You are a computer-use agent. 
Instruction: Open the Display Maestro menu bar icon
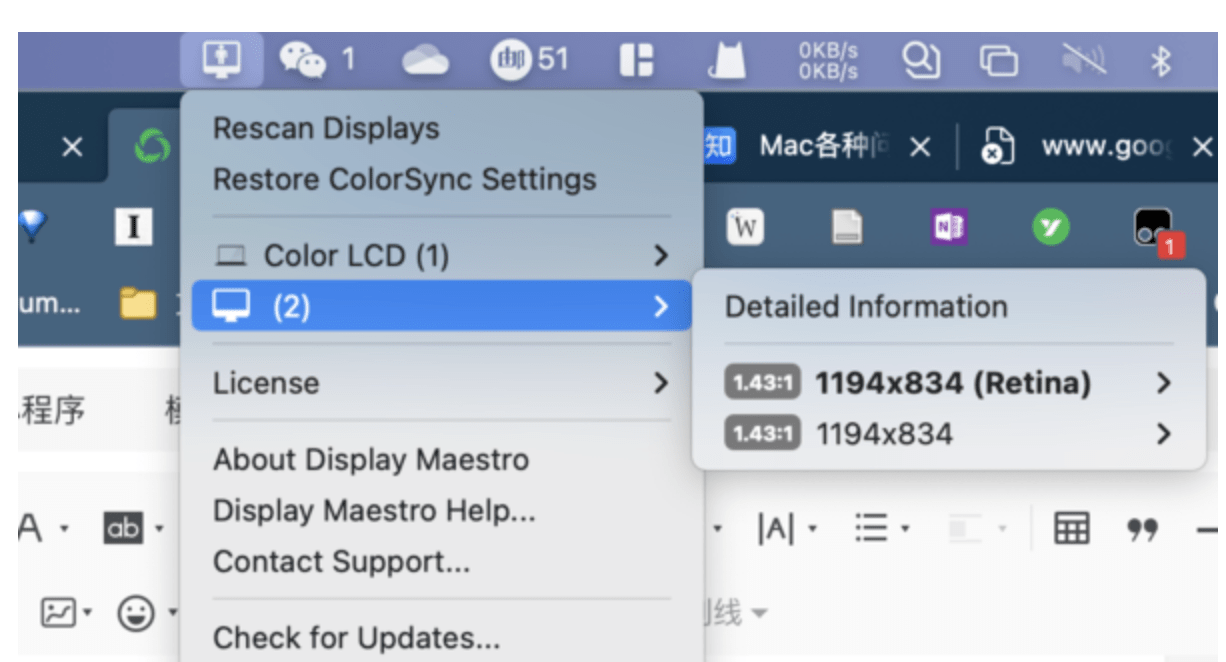click(221, 58)
